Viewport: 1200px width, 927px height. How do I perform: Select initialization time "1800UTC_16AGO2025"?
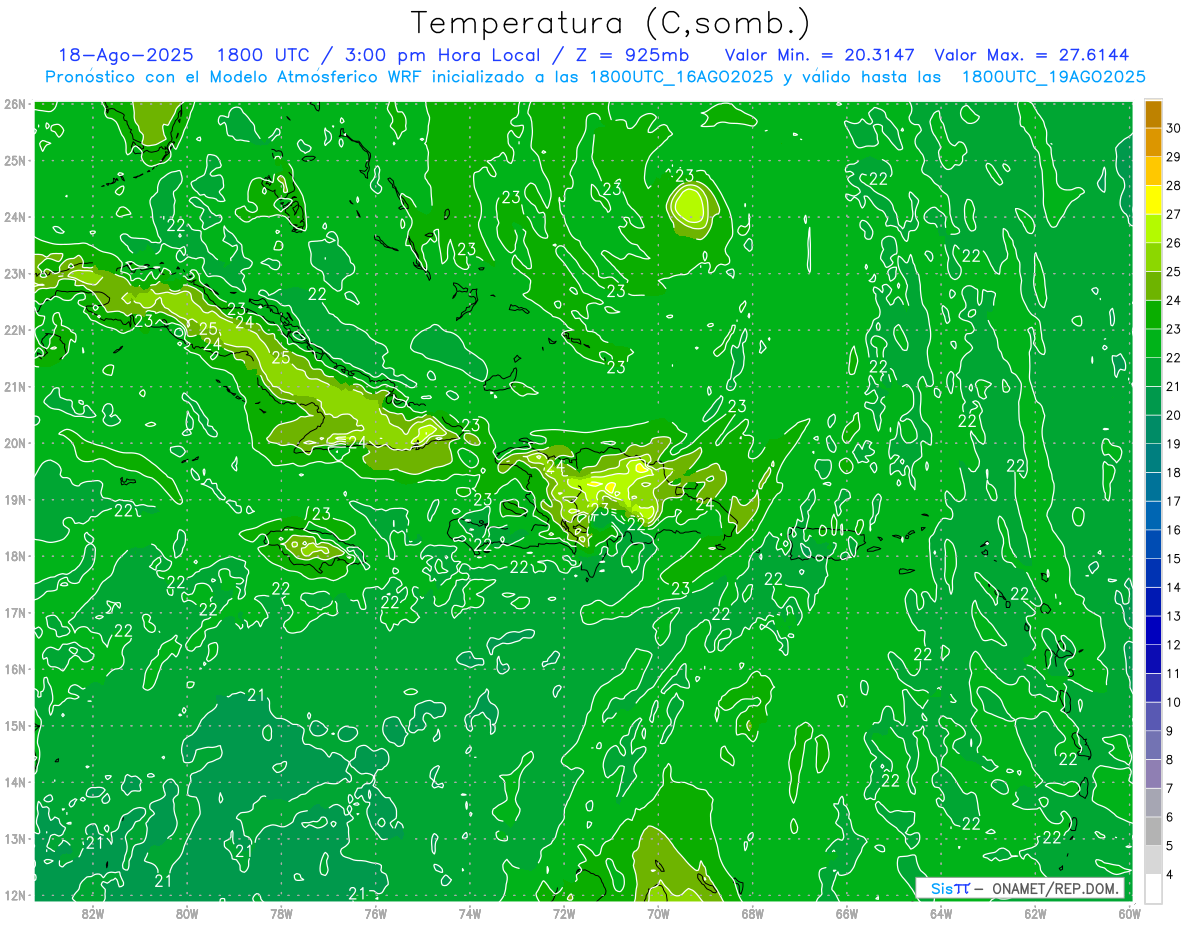pyautogui.click(x=680, y=76)
